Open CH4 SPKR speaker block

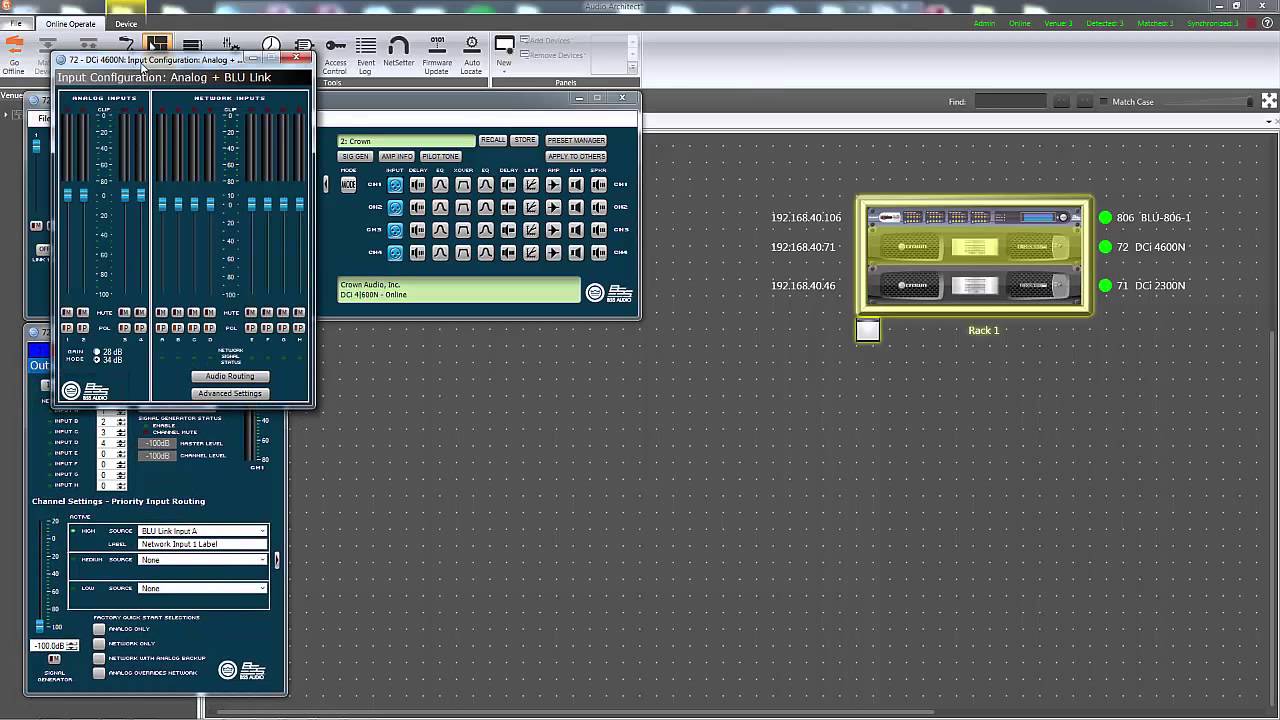pos(598,253)
